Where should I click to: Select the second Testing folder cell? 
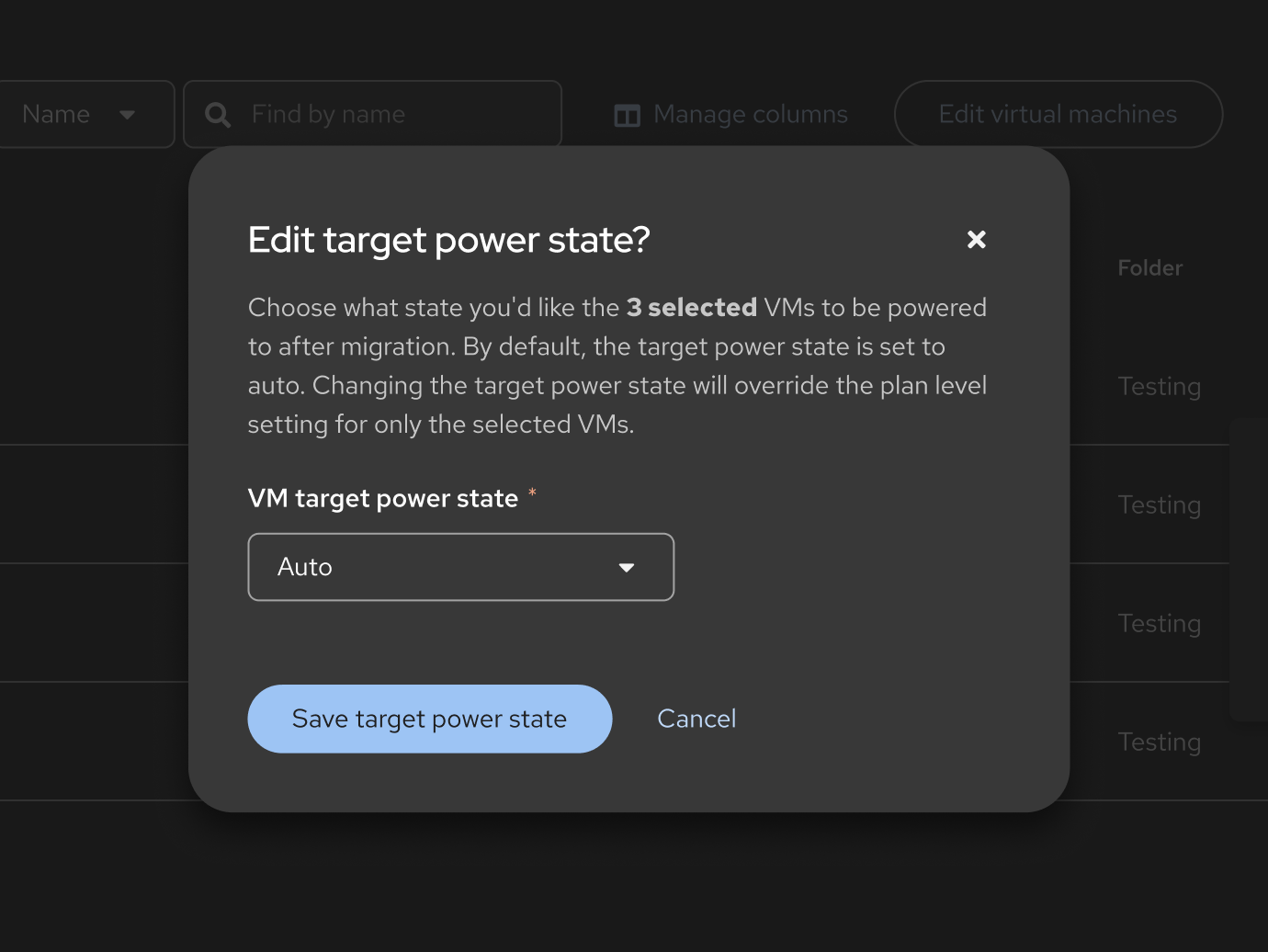click(x=1159, y=505)
